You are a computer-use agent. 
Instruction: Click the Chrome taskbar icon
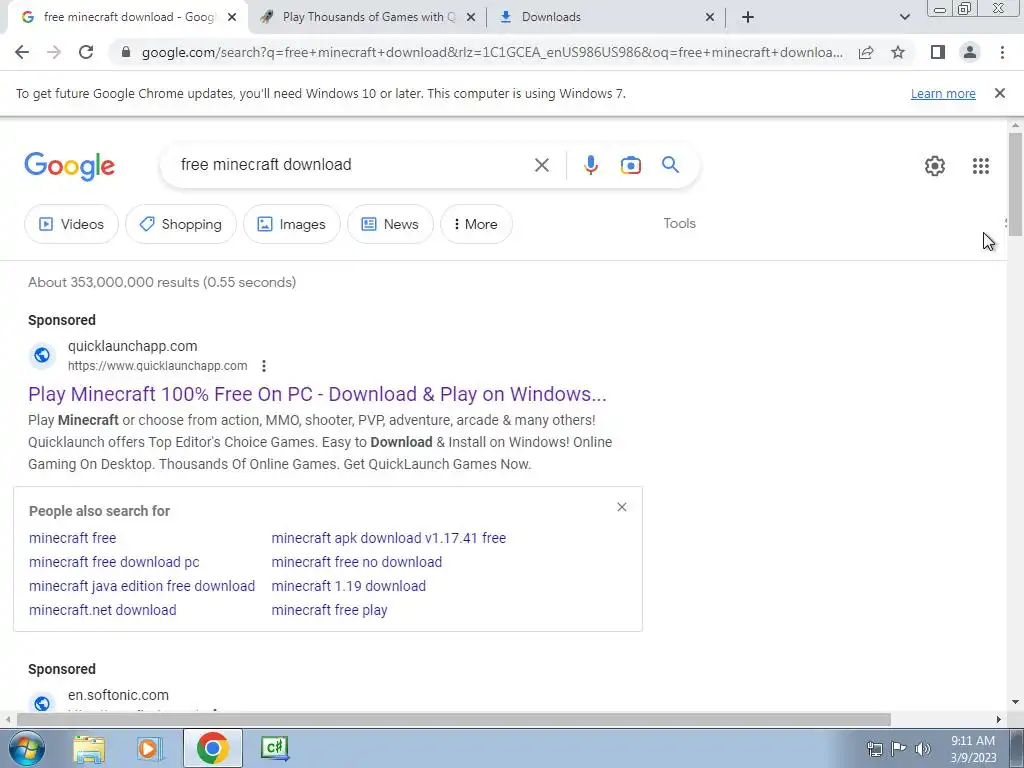[212, 748]
